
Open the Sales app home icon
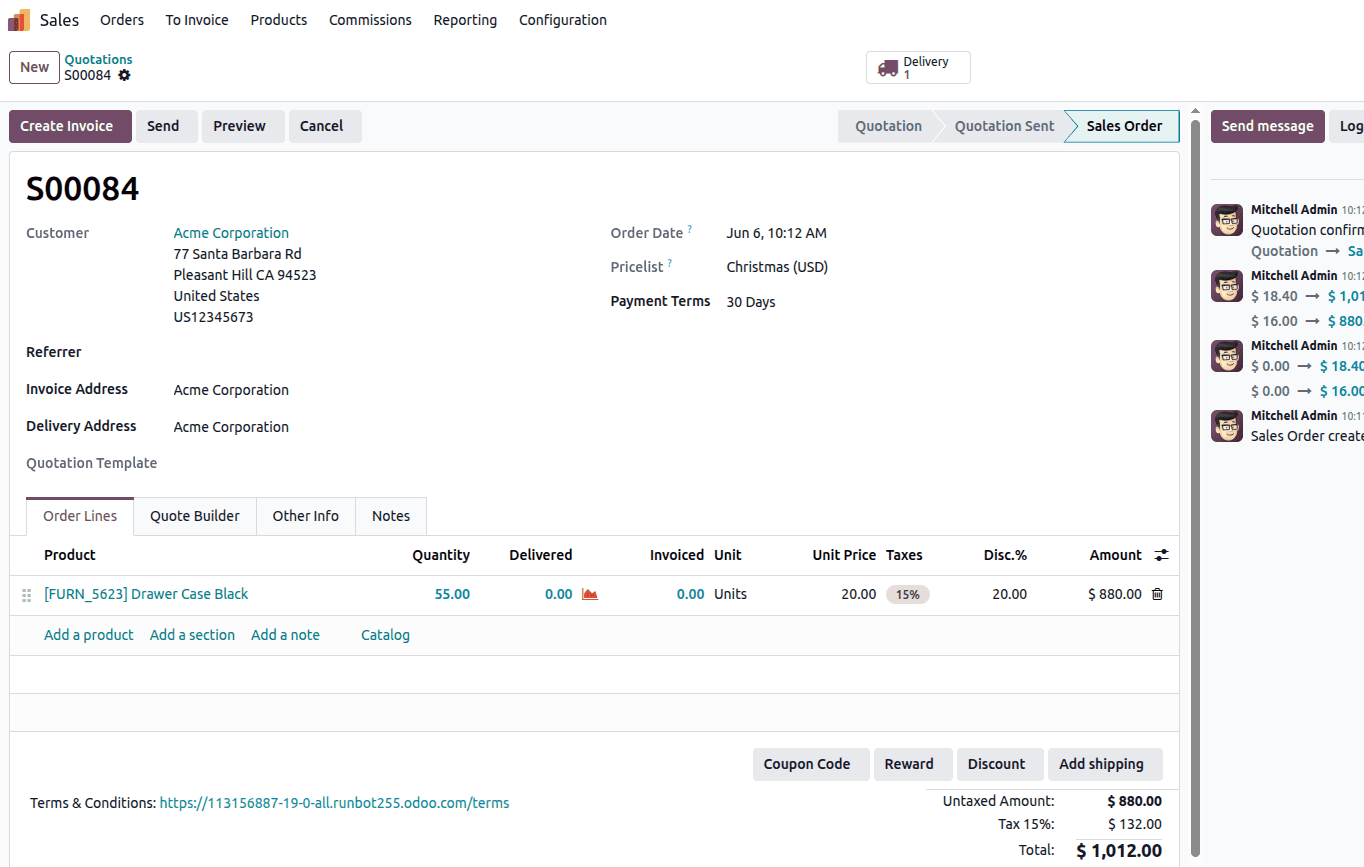pos(19,20)
